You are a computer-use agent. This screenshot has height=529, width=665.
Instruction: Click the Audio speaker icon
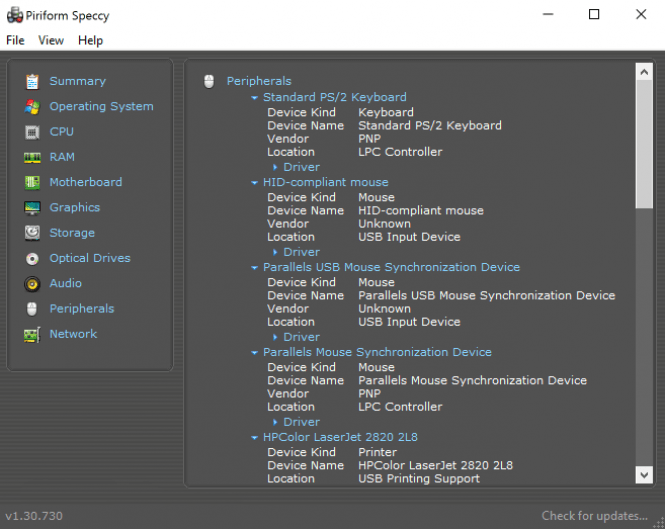click(32, 284)
